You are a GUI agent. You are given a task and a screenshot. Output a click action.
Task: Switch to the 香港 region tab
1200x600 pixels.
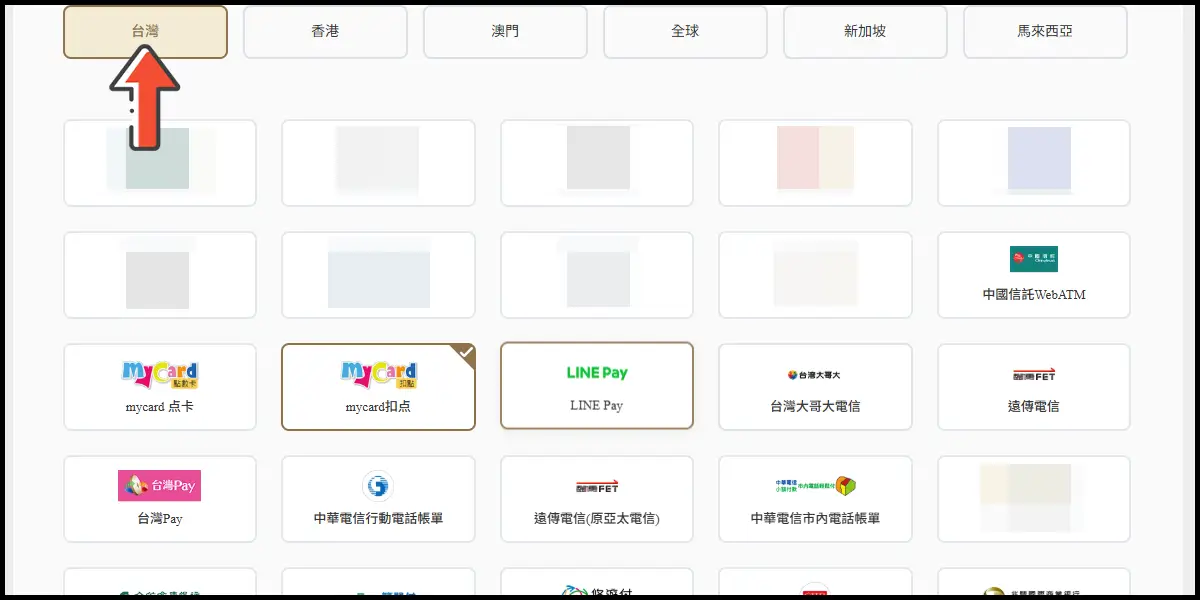pyautogui.click(x=325, y=32)
